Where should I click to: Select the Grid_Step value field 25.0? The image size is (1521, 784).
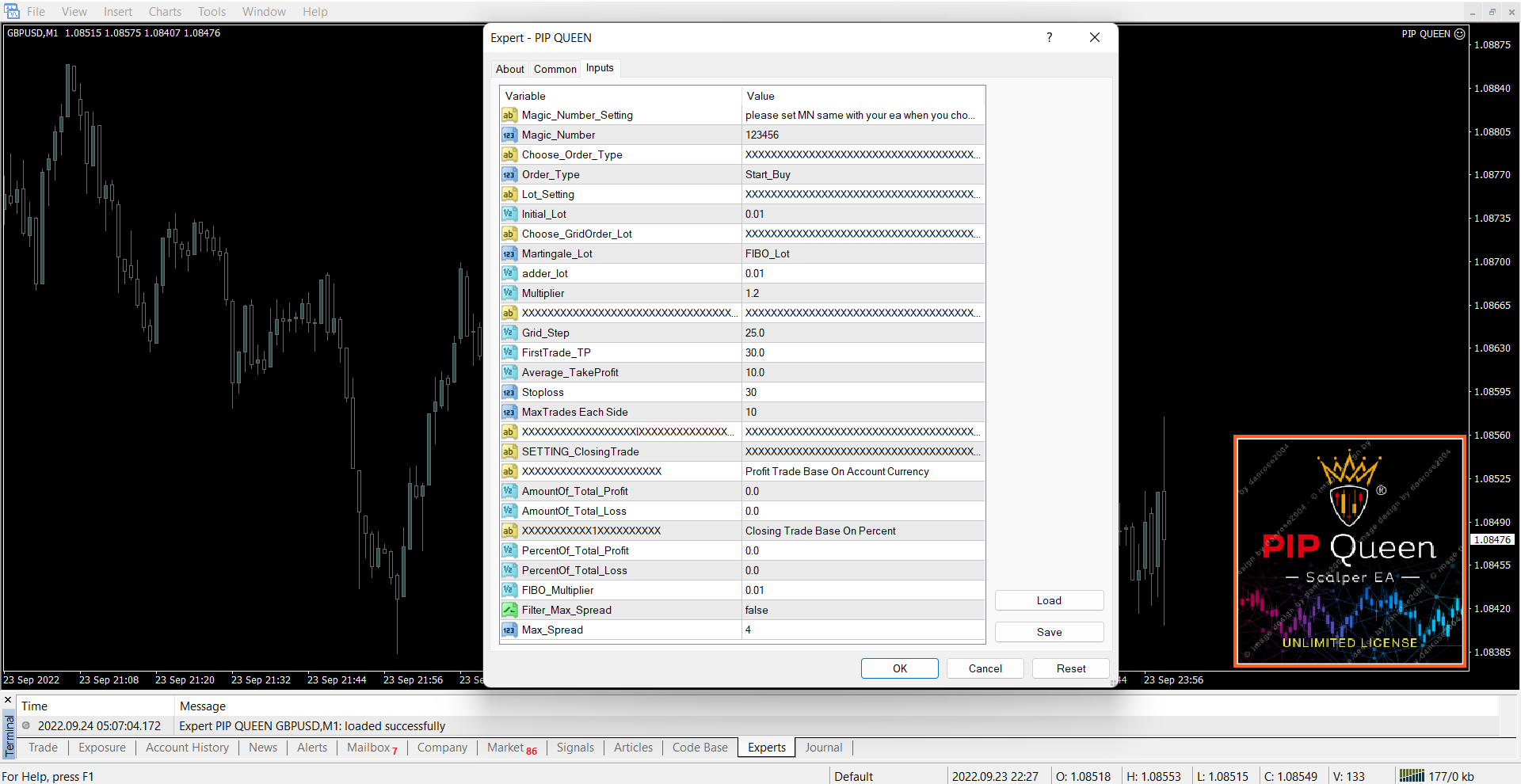click(x=862, y=333)
